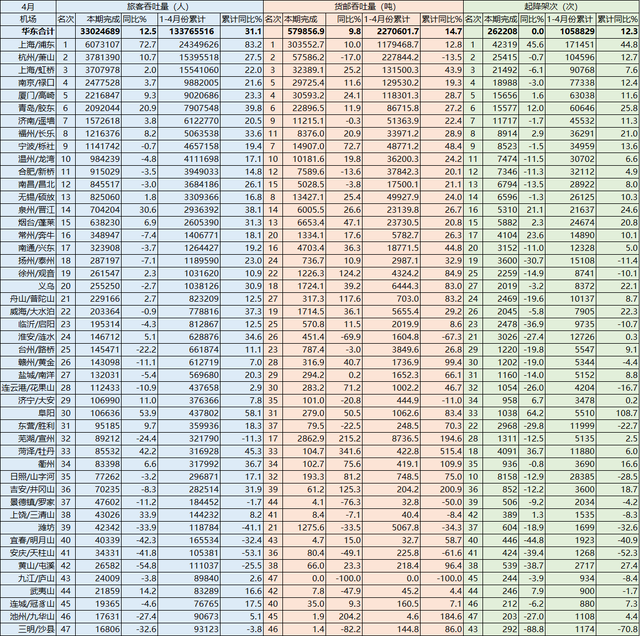The height and width of the screenshot is (636, 640).
Task: Click cumulative movements total 1058829
Action: tap(576, 31)
